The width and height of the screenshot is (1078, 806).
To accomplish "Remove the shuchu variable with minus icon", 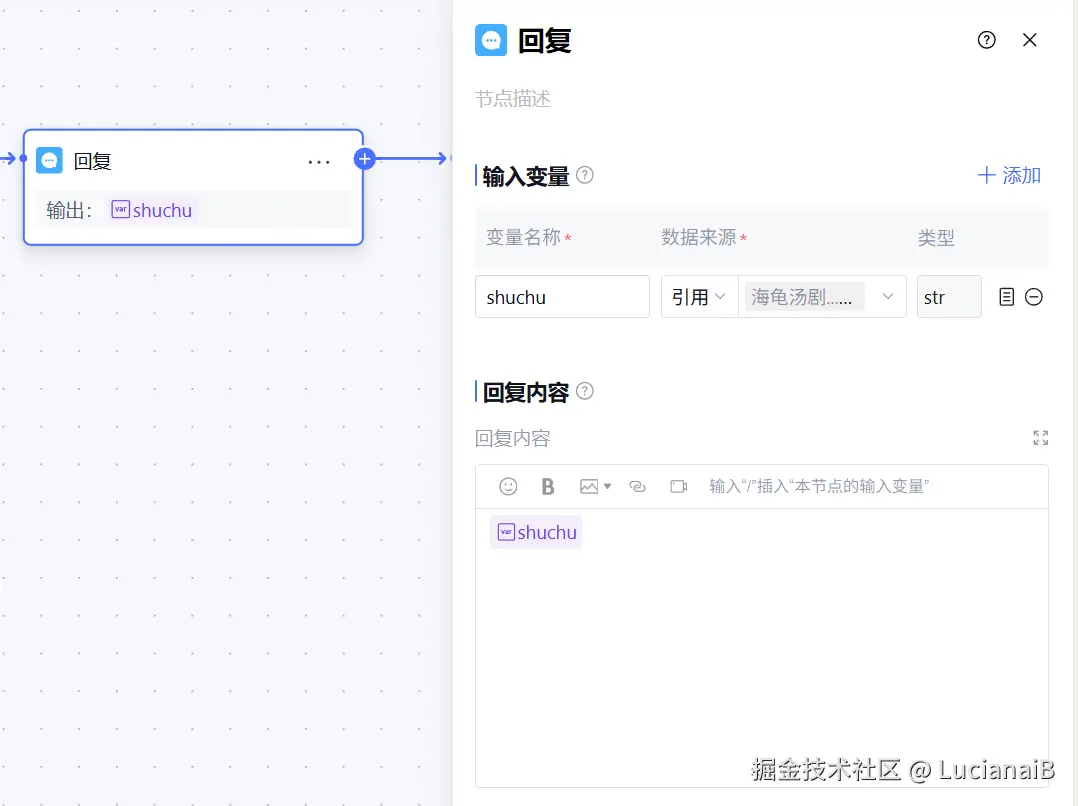I will (x=1033, y=296).
